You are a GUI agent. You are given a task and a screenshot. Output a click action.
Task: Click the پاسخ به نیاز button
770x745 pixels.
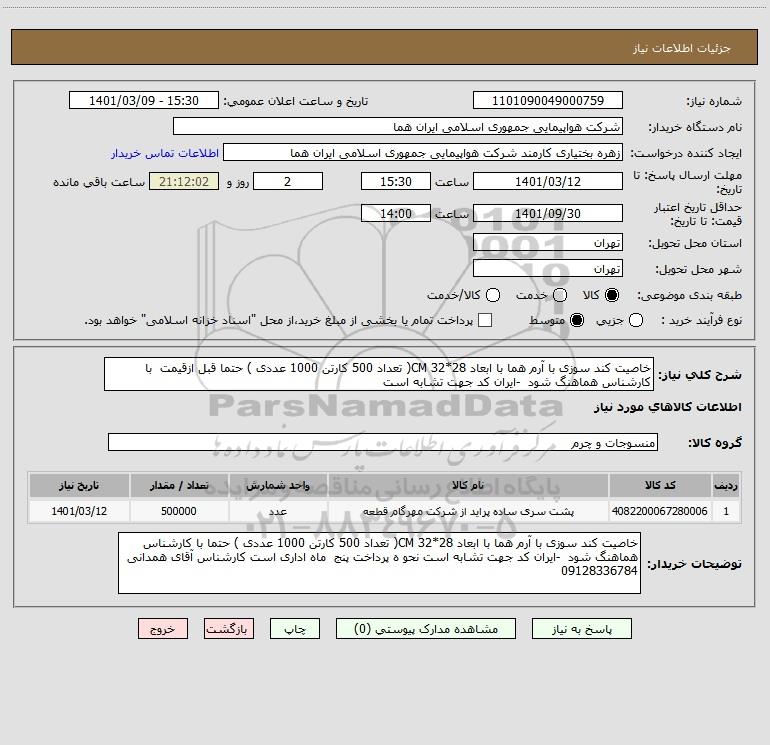tap(582, 629)
